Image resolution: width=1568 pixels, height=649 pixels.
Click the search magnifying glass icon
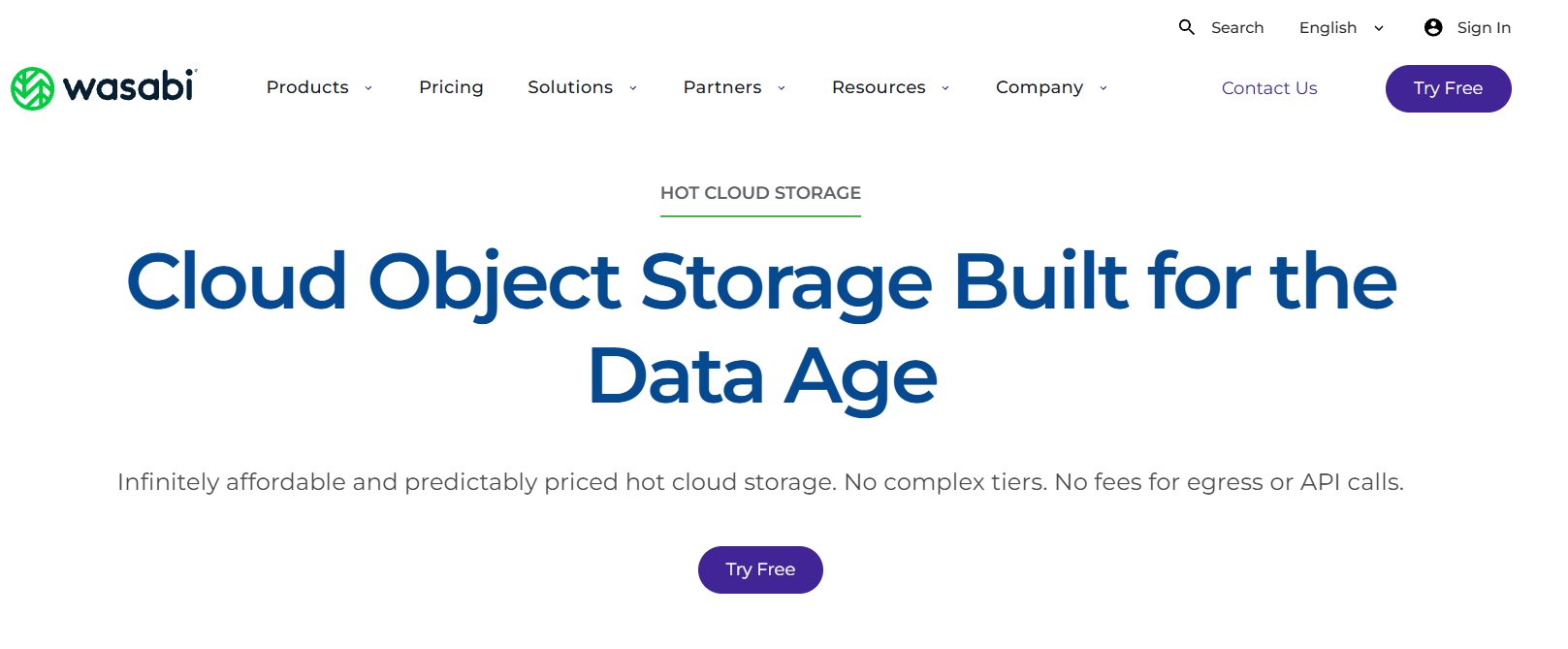pyautogui.click(x=1186, y=27)
